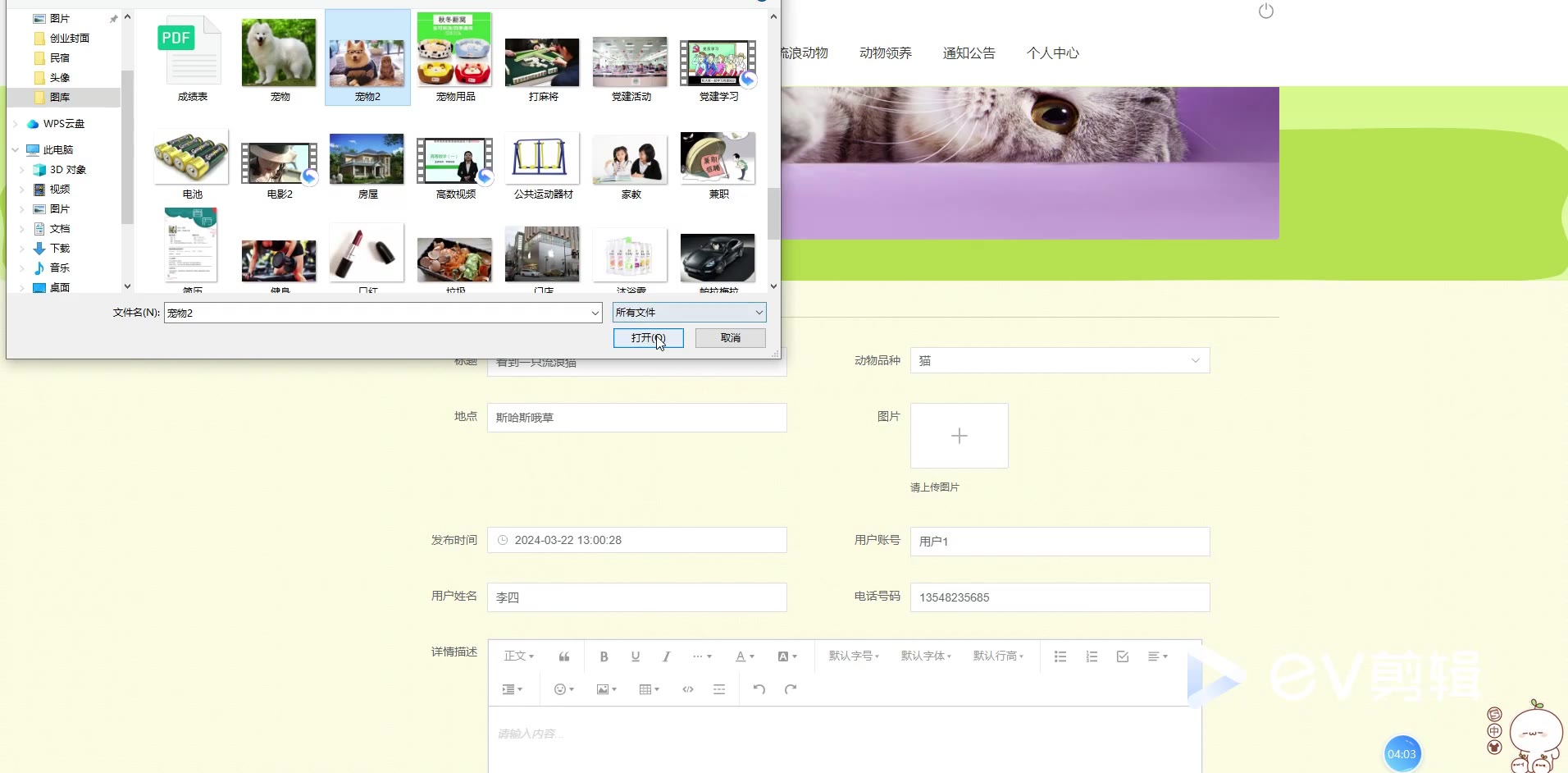
Task: Select the 房屋 house image
Action: pyautogui.click(x=367, y=167)
